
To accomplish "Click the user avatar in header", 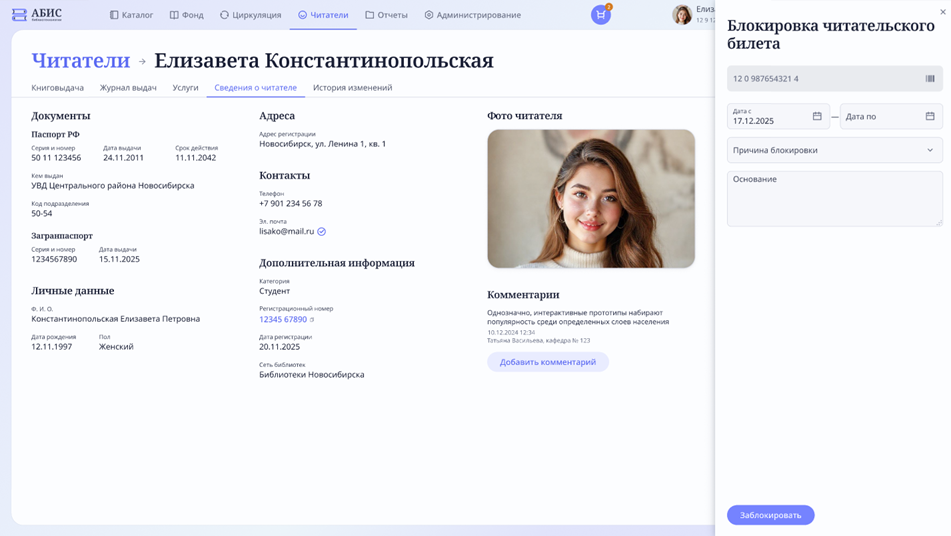I will 682,15.
